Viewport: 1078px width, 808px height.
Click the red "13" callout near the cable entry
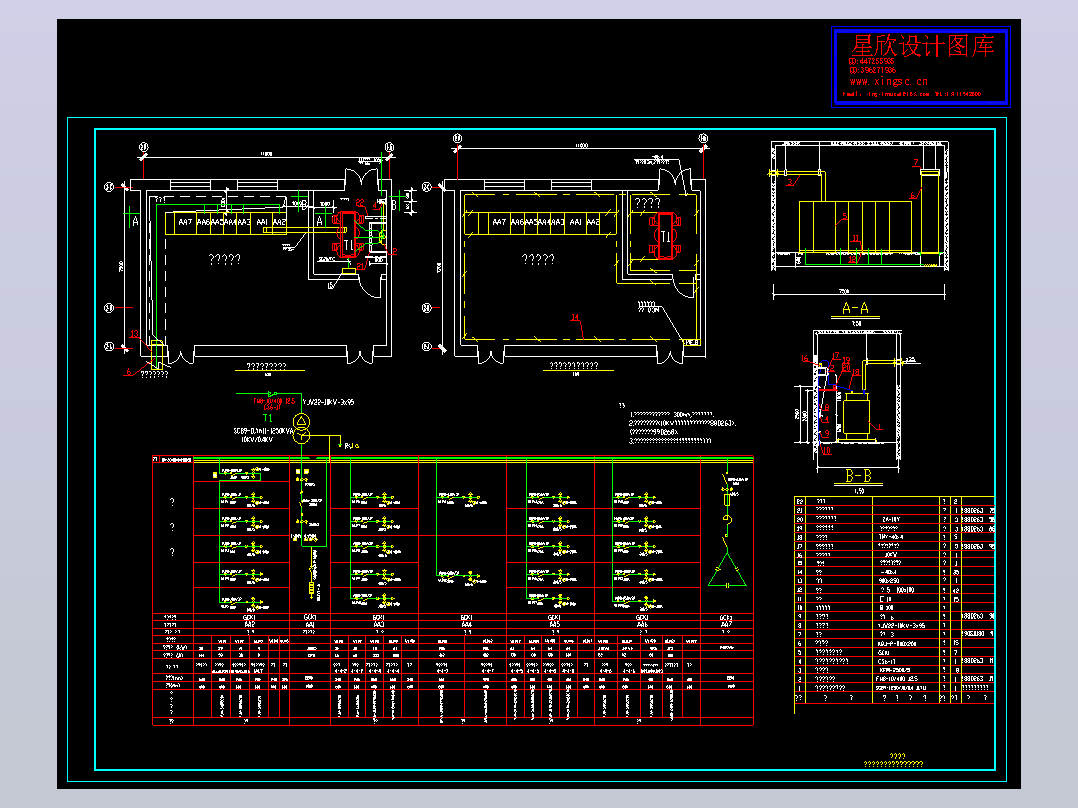[135, 334]
